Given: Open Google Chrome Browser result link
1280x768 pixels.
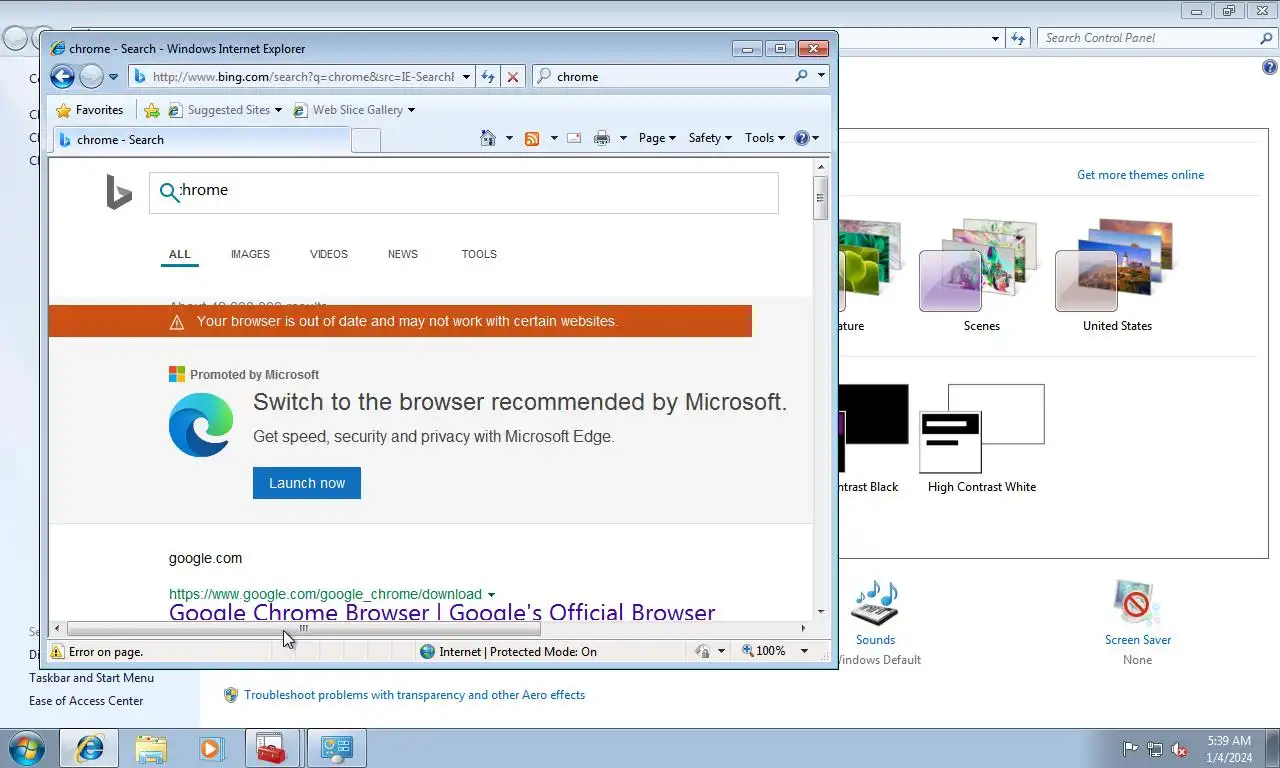Looking at the screenshot, I should click(442, 612).
